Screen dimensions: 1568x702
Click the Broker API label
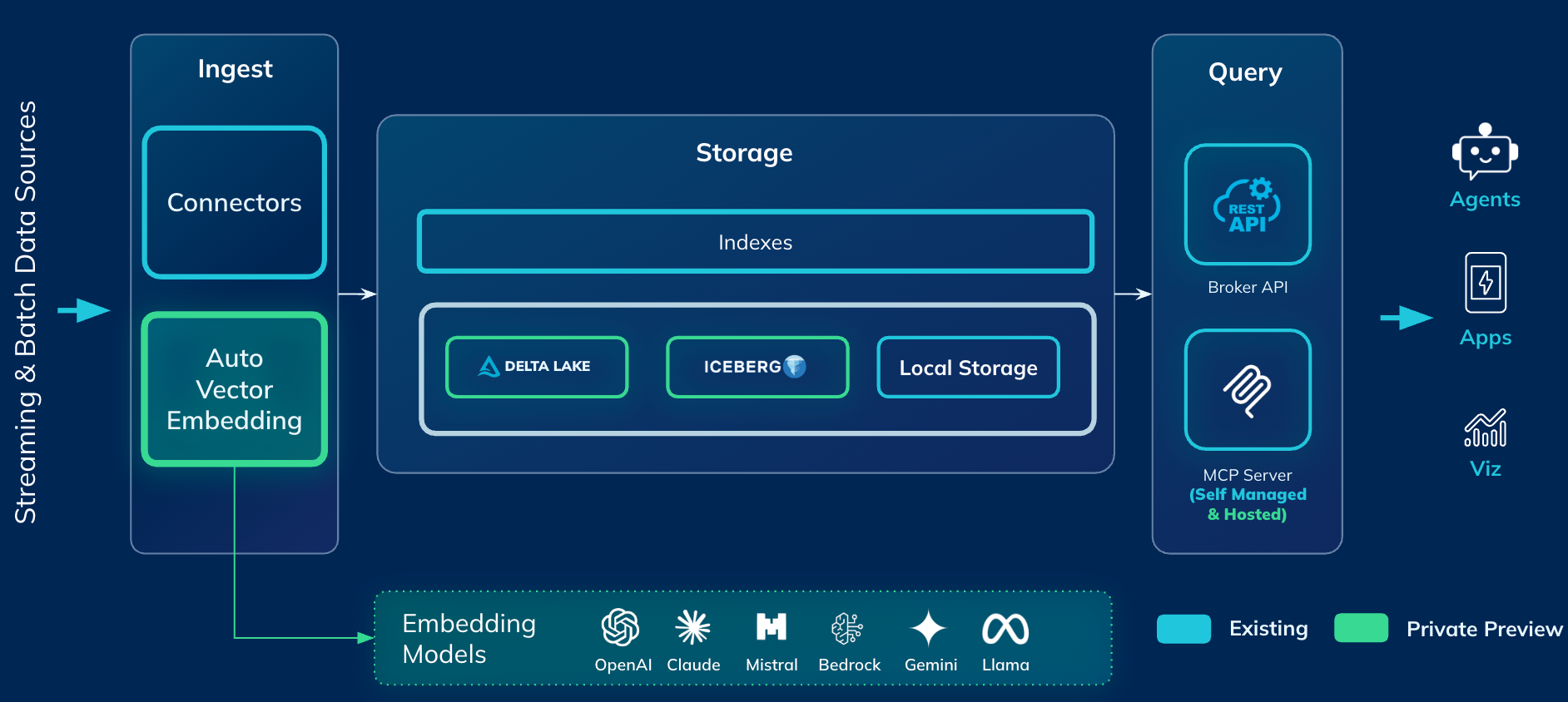tap(1248, 287)
